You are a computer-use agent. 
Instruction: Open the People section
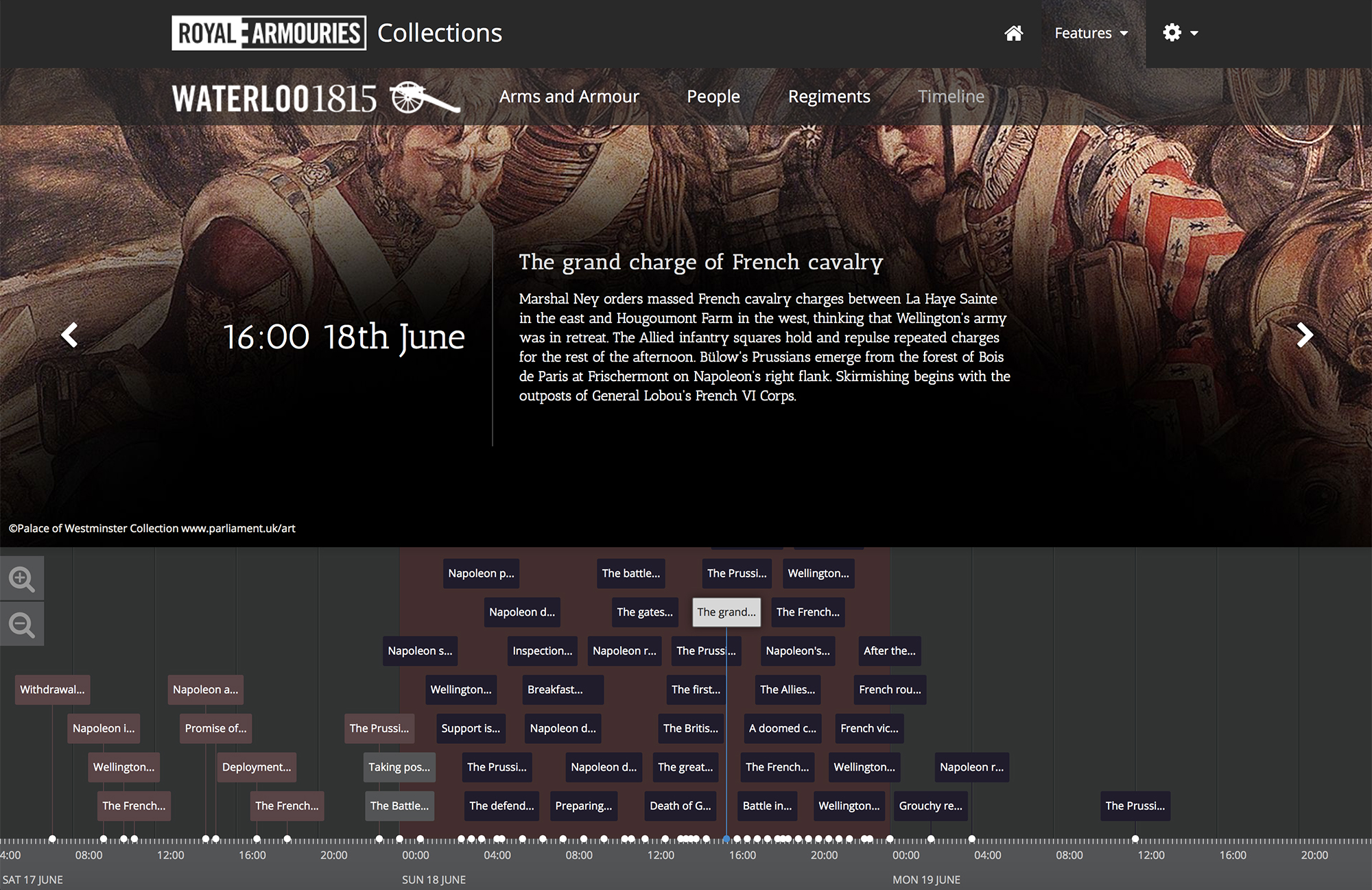coord(713,97)
